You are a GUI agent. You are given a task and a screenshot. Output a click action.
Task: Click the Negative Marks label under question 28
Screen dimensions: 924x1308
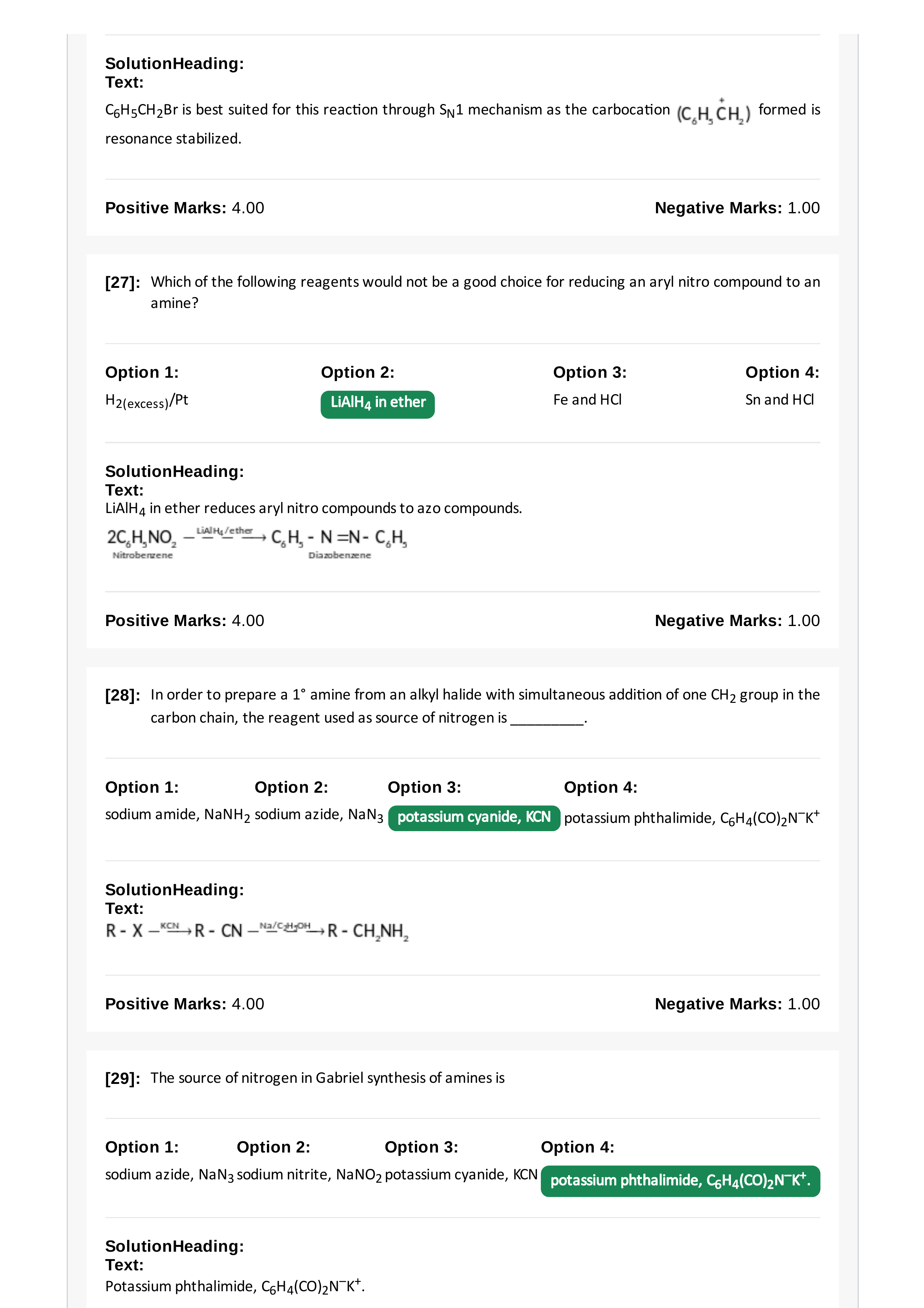[719, 1004]
